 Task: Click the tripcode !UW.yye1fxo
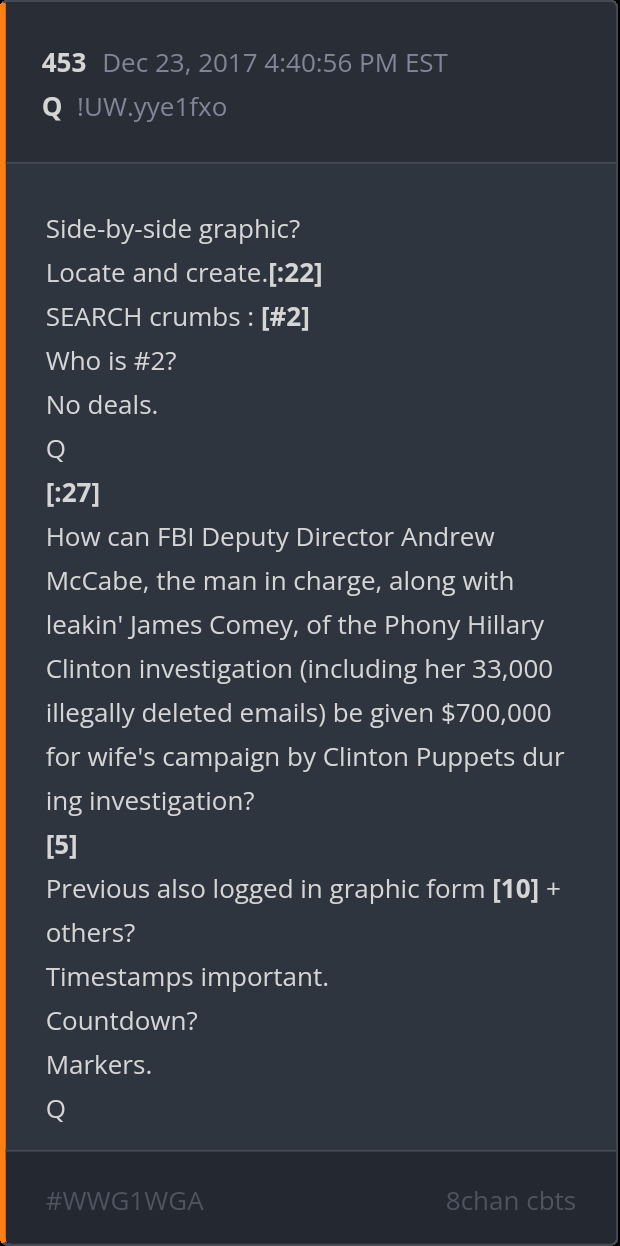[x=151, y=107]
